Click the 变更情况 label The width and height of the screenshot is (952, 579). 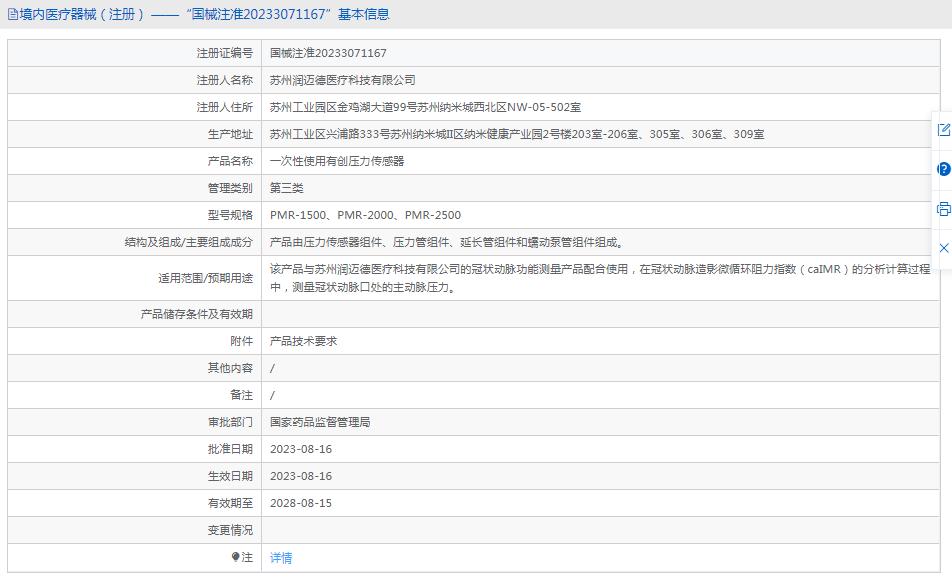coord(230,530)
